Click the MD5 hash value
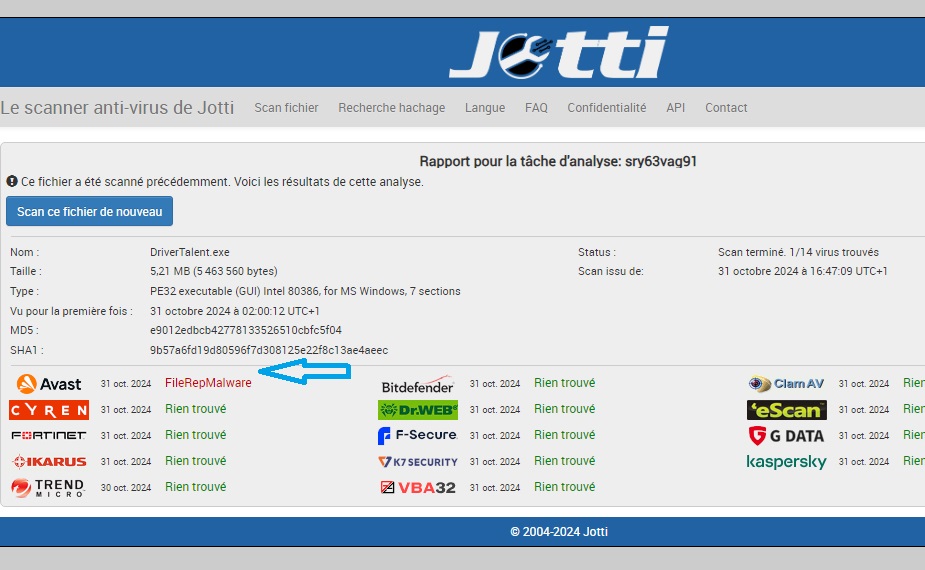 (246, 330)
